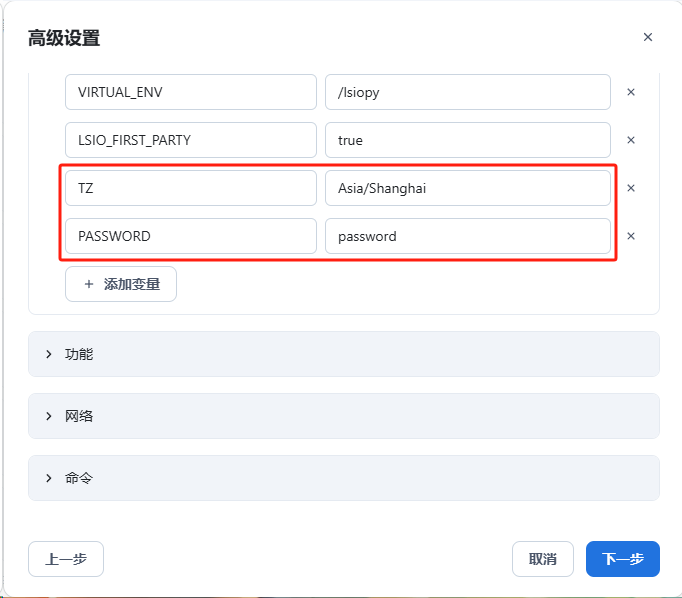
Task: Edit the LSIO_FIRST_PARTY name field
Action: pyautogui.click(x=191, y=140)
